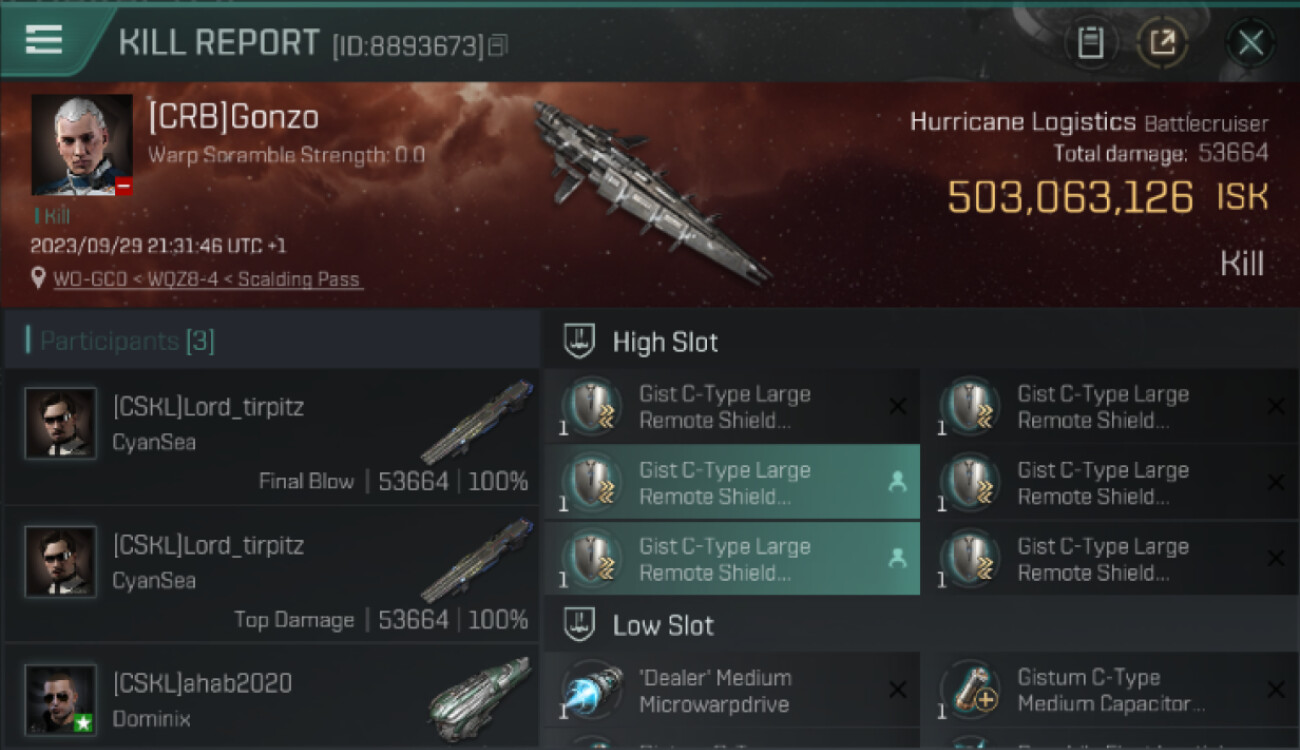
Task: Click the highlighted second left-column Remote Shield module
Action: tap(732, 482)
